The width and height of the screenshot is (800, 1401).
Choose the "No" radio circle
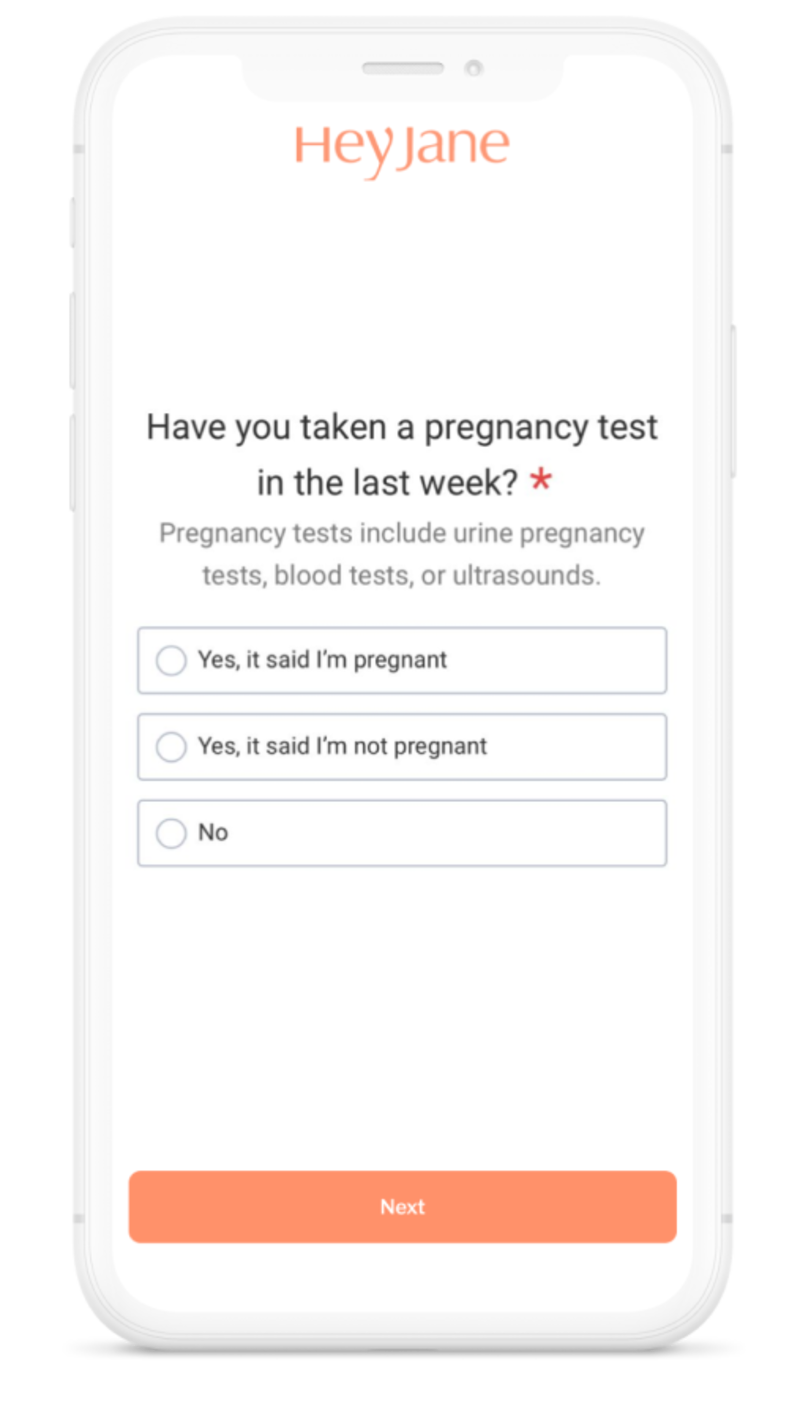pyautogui.click(x=171, y=833)
